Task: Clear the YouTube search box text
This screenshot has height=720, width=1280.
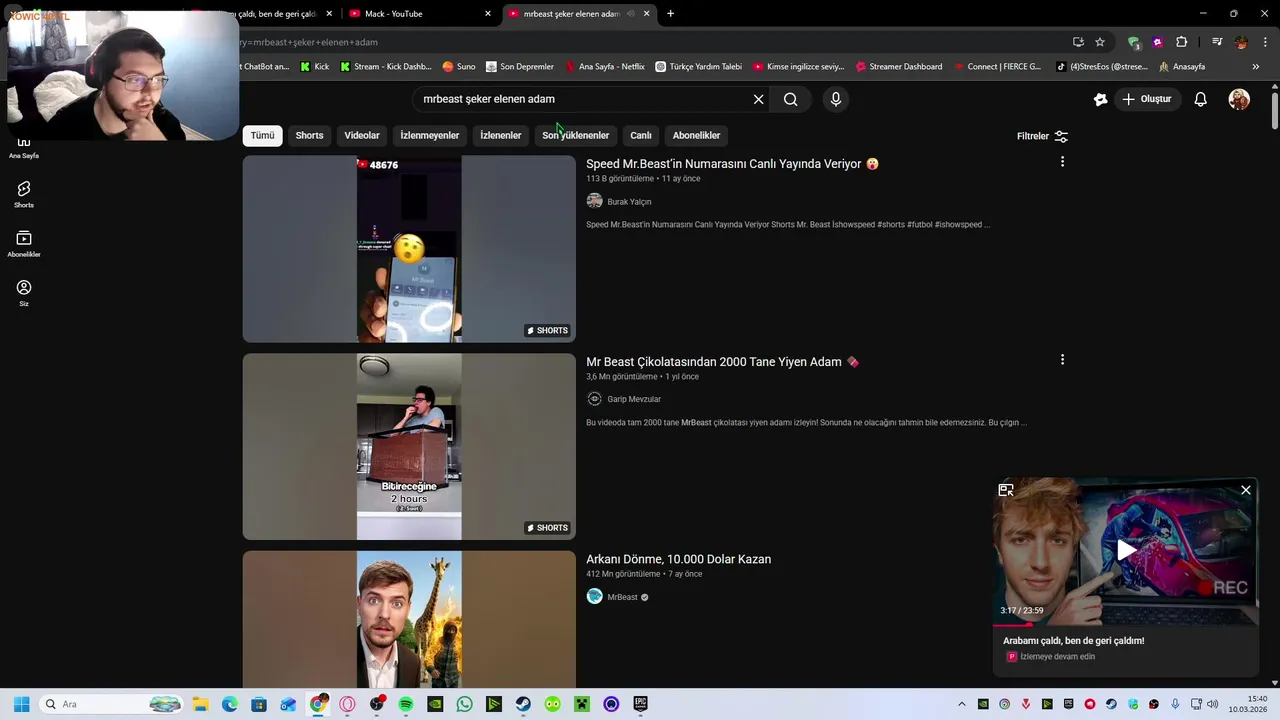Action: pyautogui.click(x=758, y=99)
